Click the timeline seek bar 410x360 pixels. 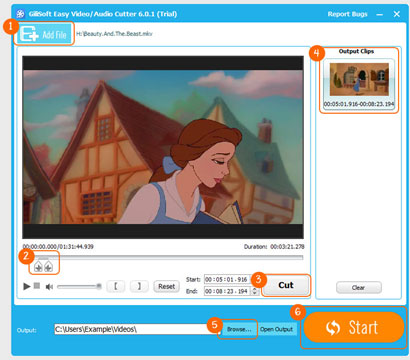click(x=163, y=257)
